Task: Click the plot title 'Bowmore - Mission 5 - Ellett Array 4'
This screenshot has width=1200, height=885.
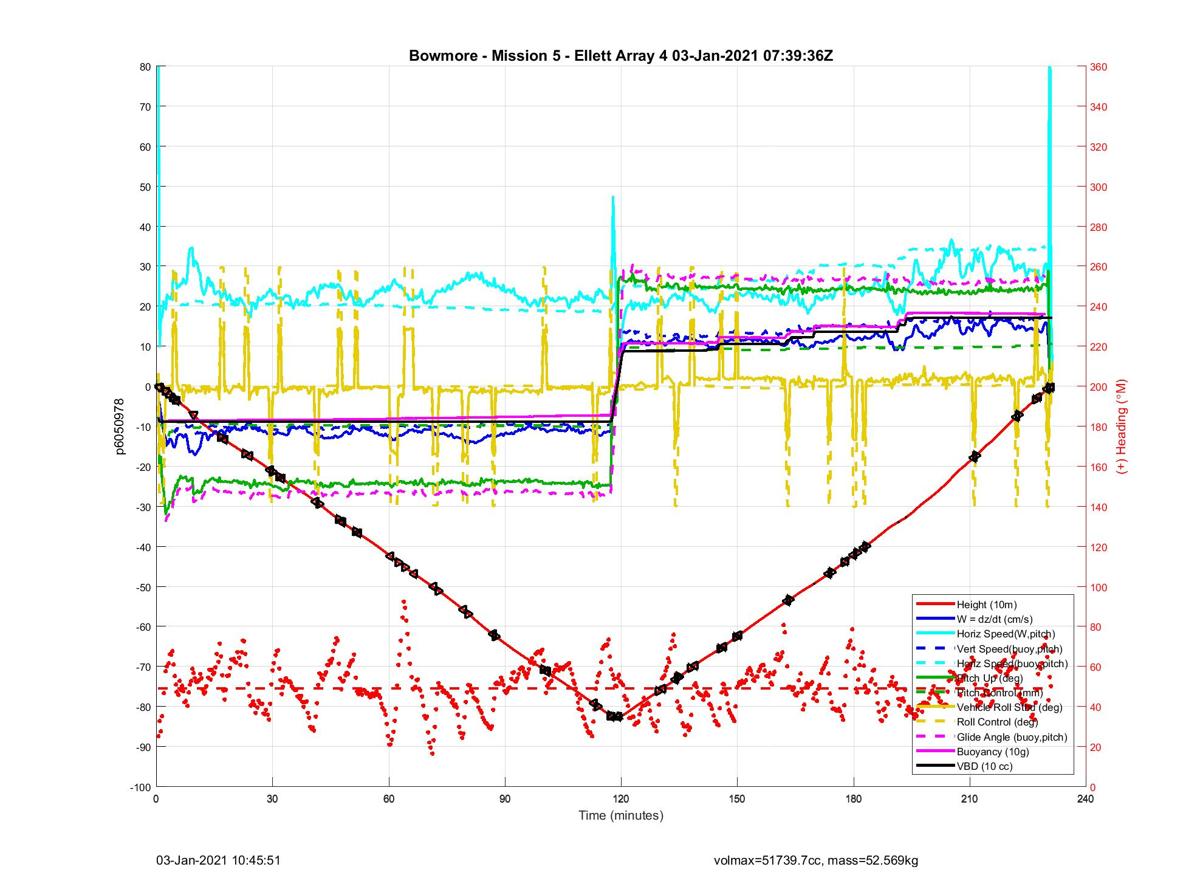Action: coord(538,55)
